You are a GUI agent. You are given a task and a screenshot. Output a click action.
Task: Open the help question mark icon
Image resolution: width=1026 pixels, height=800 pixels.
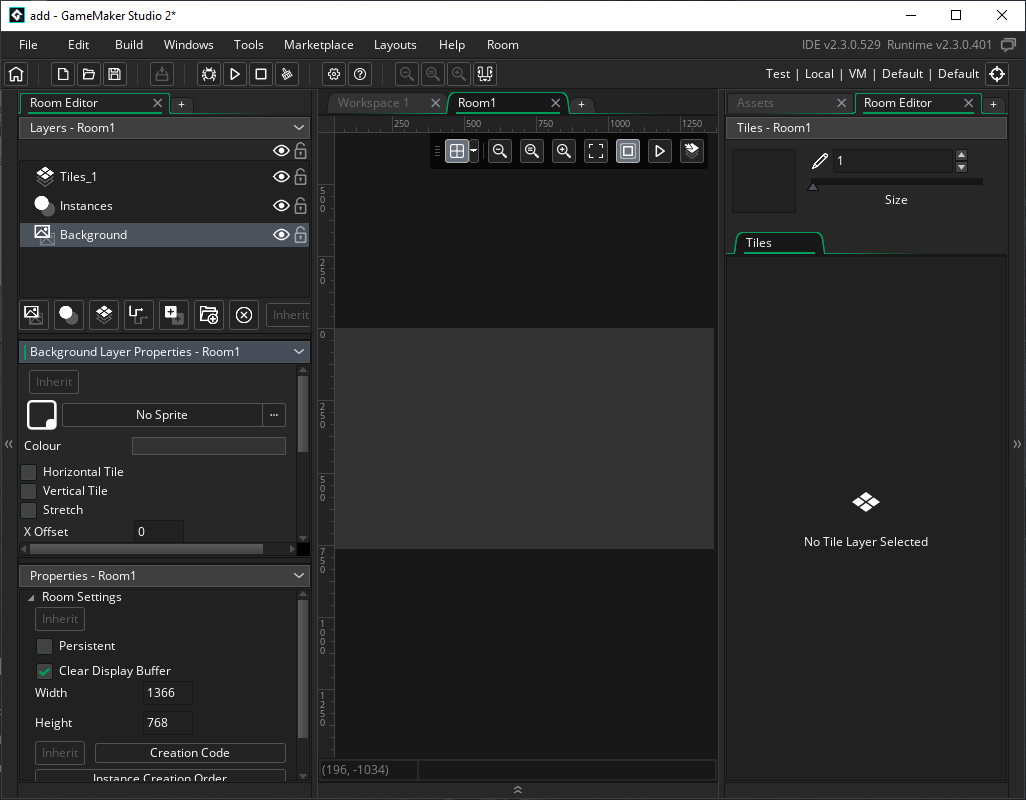coord(360,74)
